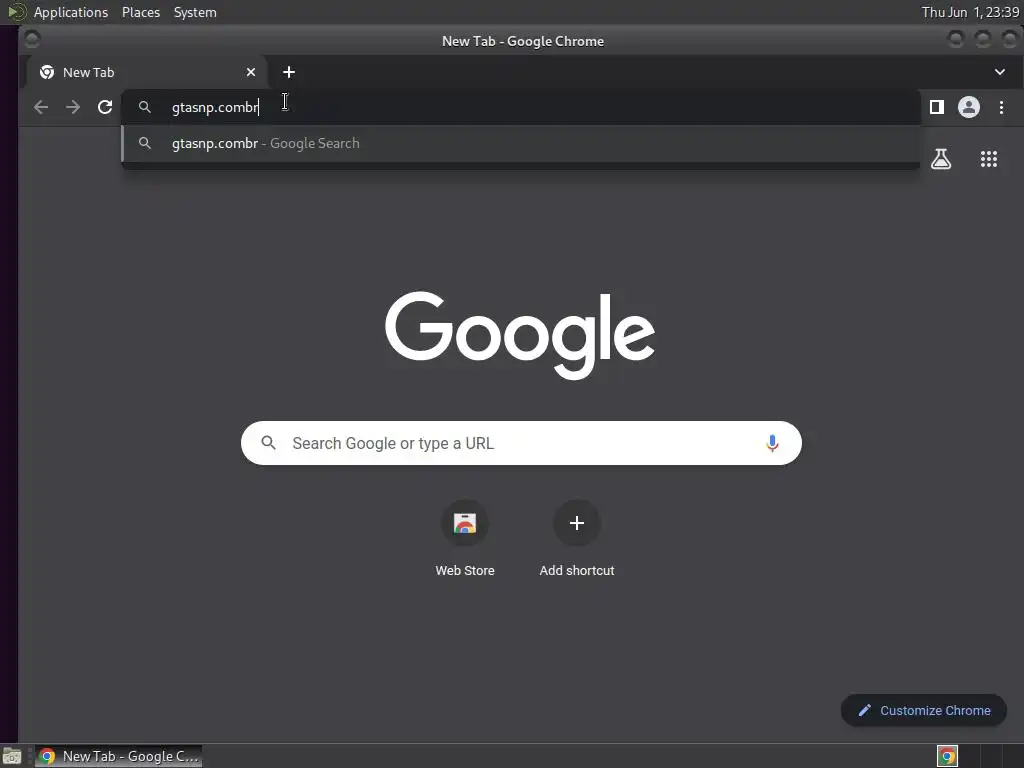Open Chrome Labs flask icon
Viewport: 1024px width, 768px height.
pyautogui.click(x=940, y=159)
